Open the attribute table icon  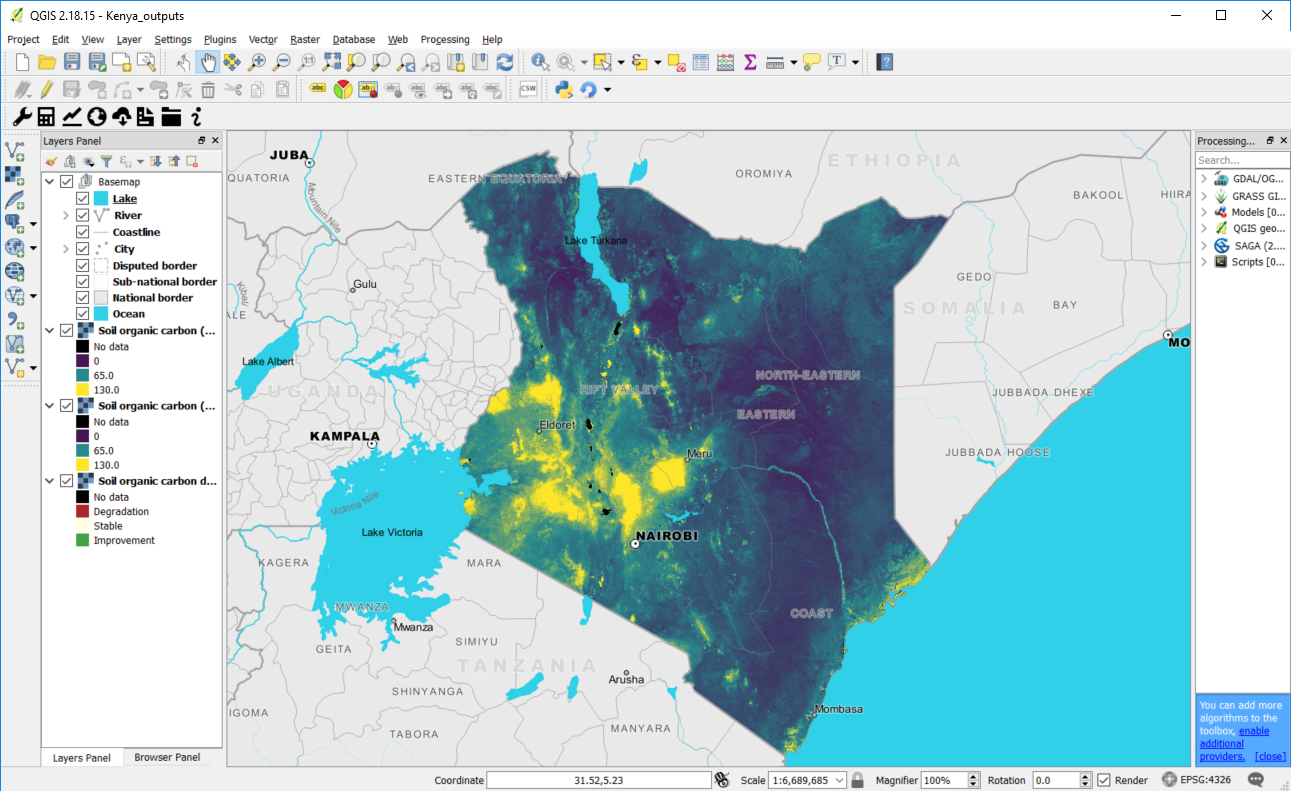tap(701, 62)
